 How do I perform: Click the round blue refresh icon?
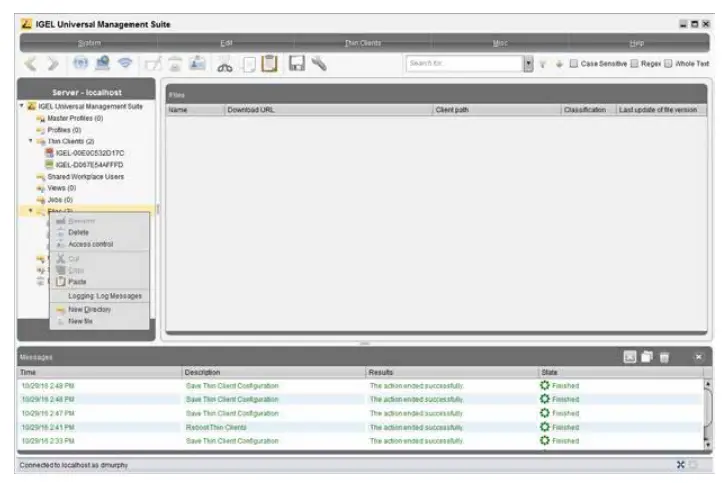point(80,62)
